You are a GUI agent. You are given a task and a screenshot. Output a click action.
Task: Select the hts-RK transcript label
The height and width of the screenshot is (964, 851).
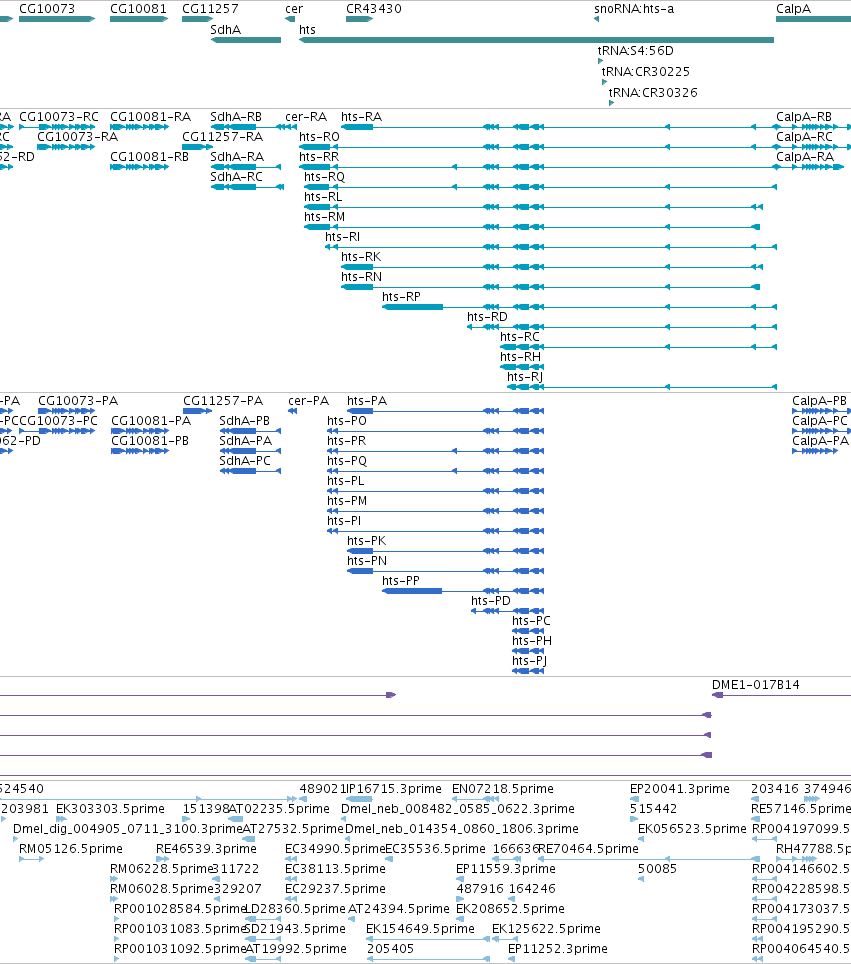point(361,257)
